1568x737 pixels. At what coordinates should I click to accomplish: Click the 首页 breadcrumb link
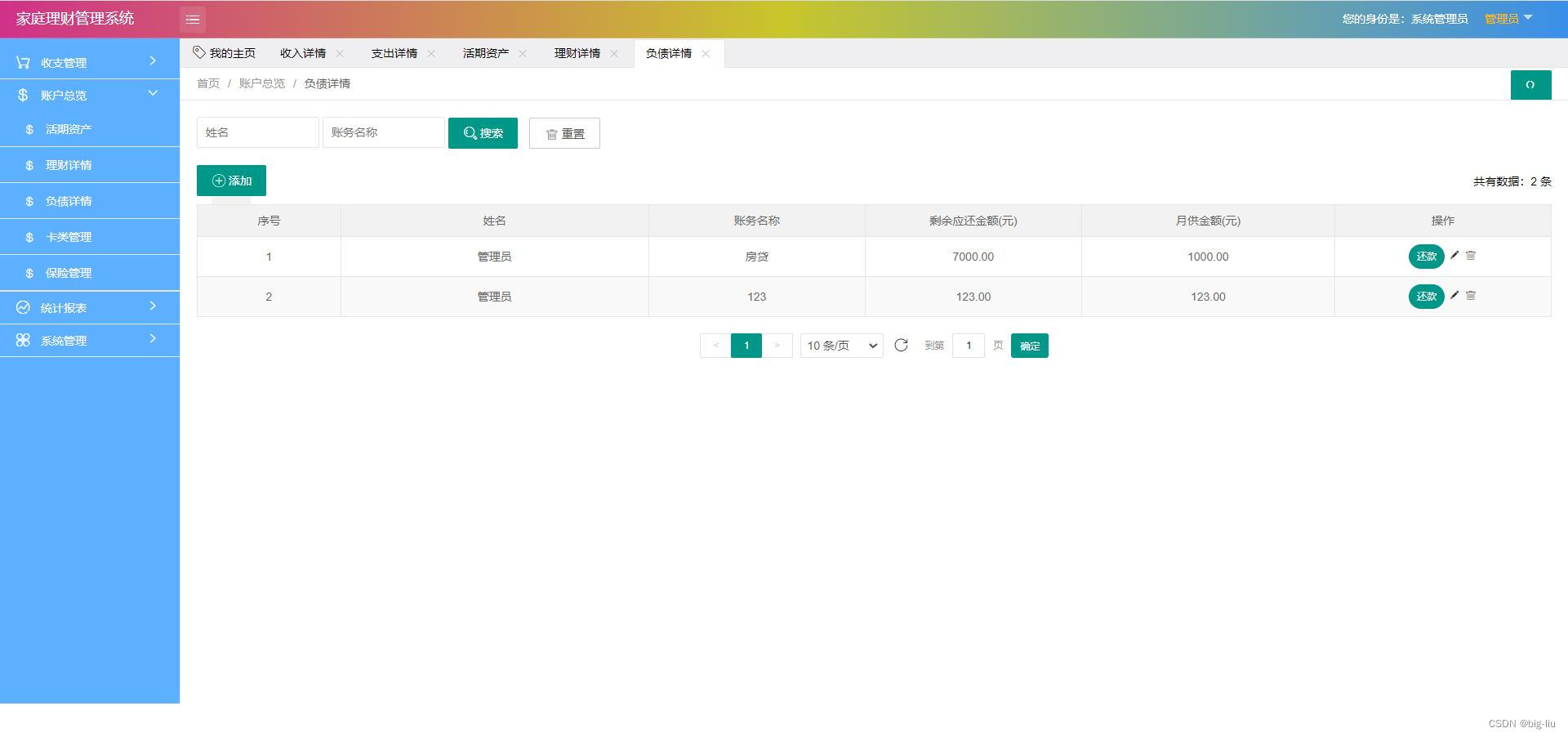[208, 83]
